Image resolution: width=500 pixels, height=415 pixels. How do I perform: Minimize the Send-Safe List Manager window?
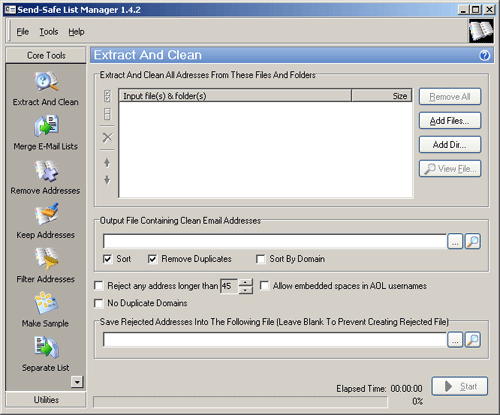tap(463, 10)
